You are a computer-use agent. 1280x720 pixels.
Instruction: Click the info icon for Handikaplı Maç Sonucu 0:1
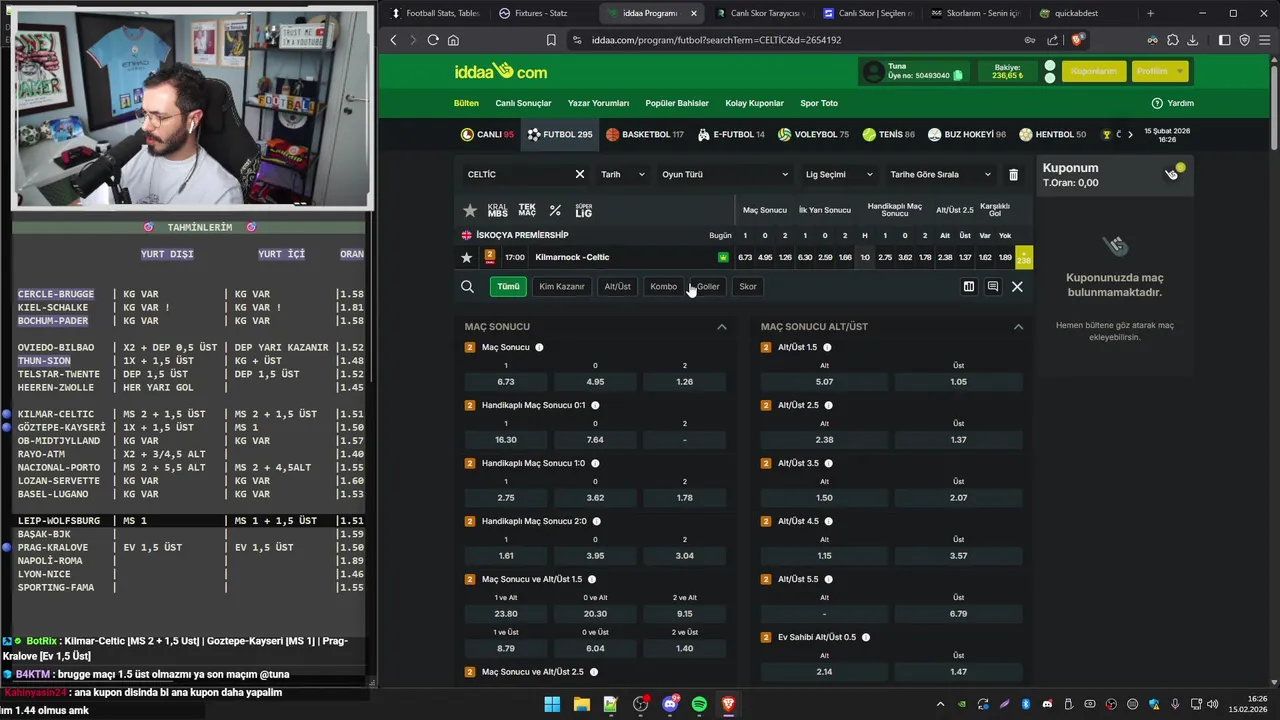[x=595, y=405]
